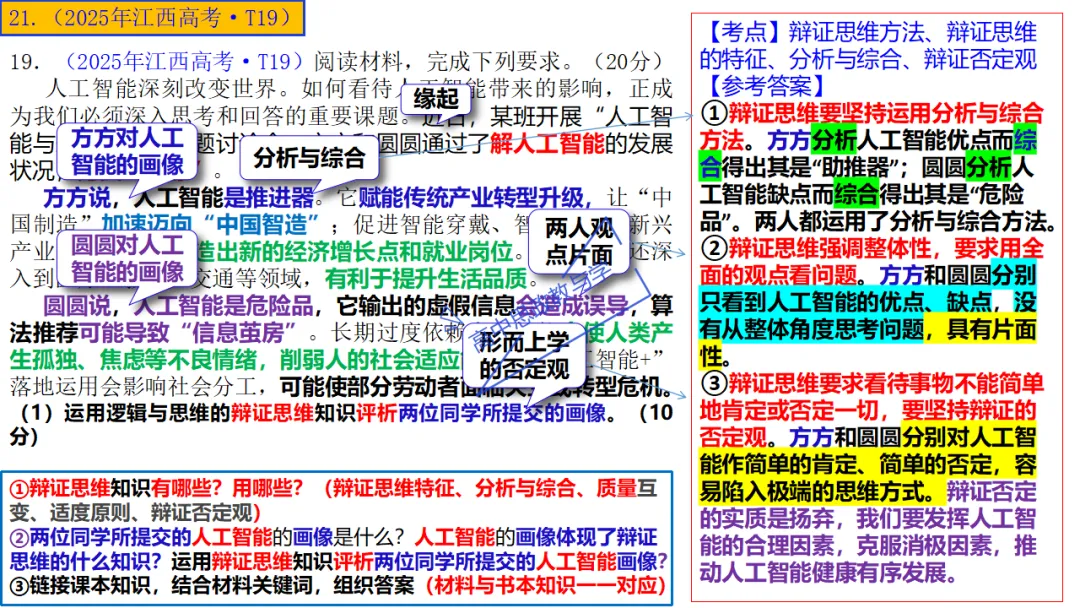Select the '分析与综合' callout bubble
Screen dimensions: 1080x608
pos(309,158)
